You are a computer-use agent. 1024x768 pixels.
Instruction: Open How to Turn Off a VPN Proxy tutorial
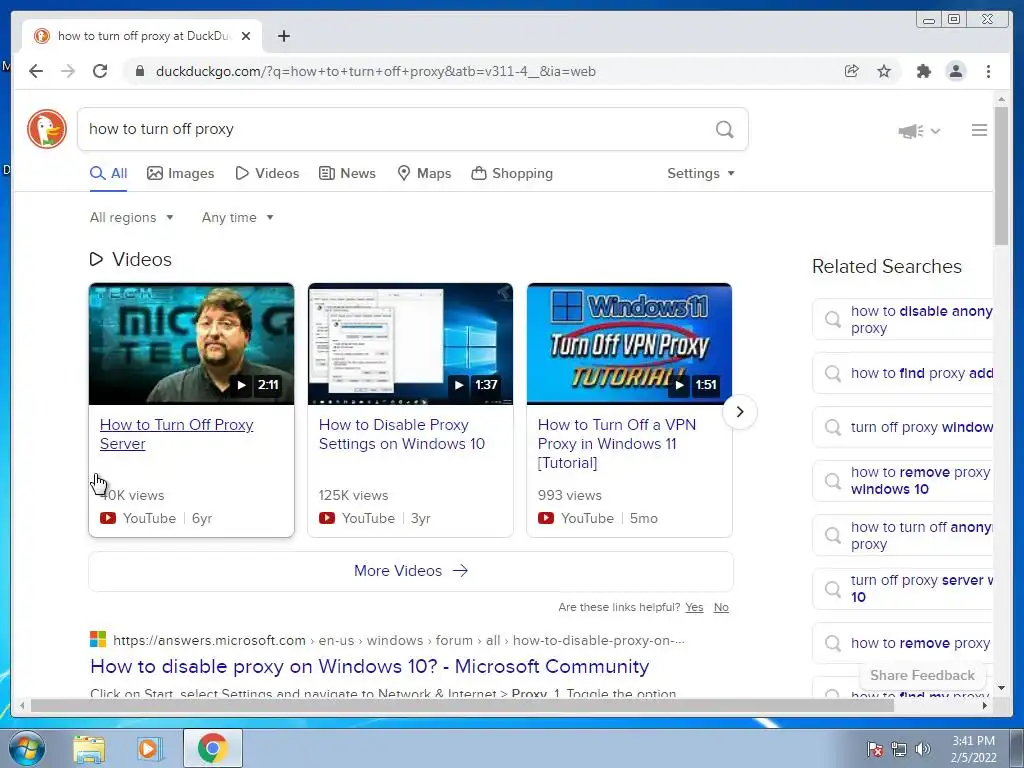click(616, 444)
